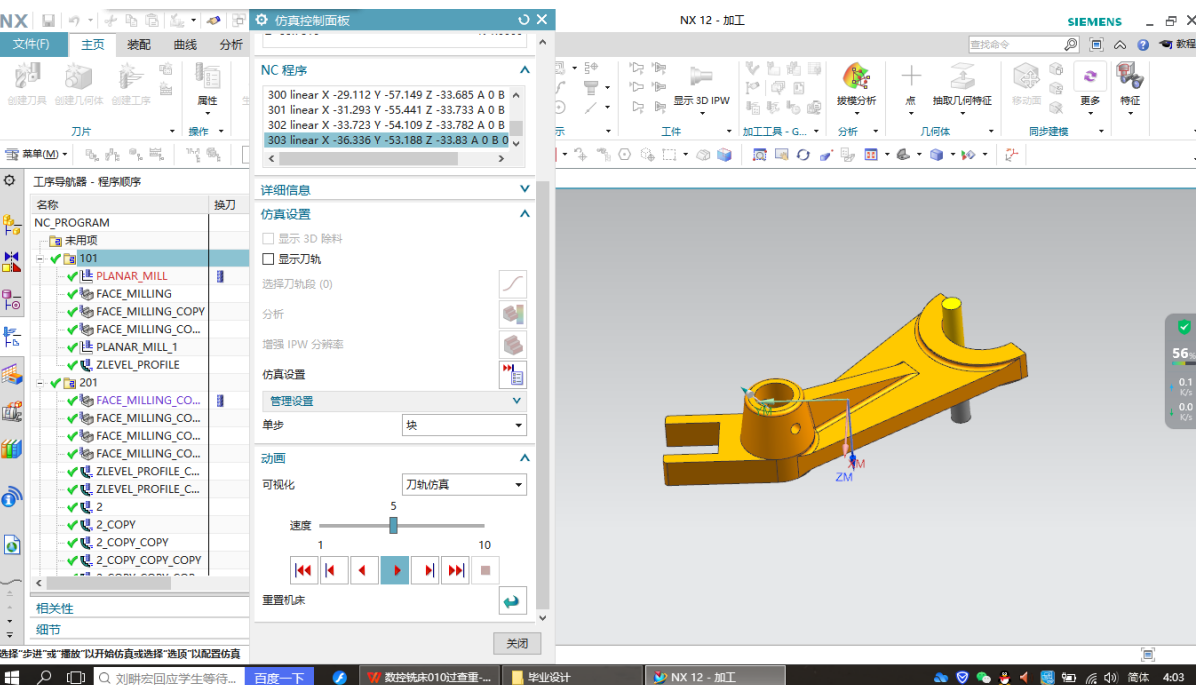Click the Create Operation (创建工序) icon
Image resolution: width=1196 pixels, height=685 pixels.
coord(130,77)
